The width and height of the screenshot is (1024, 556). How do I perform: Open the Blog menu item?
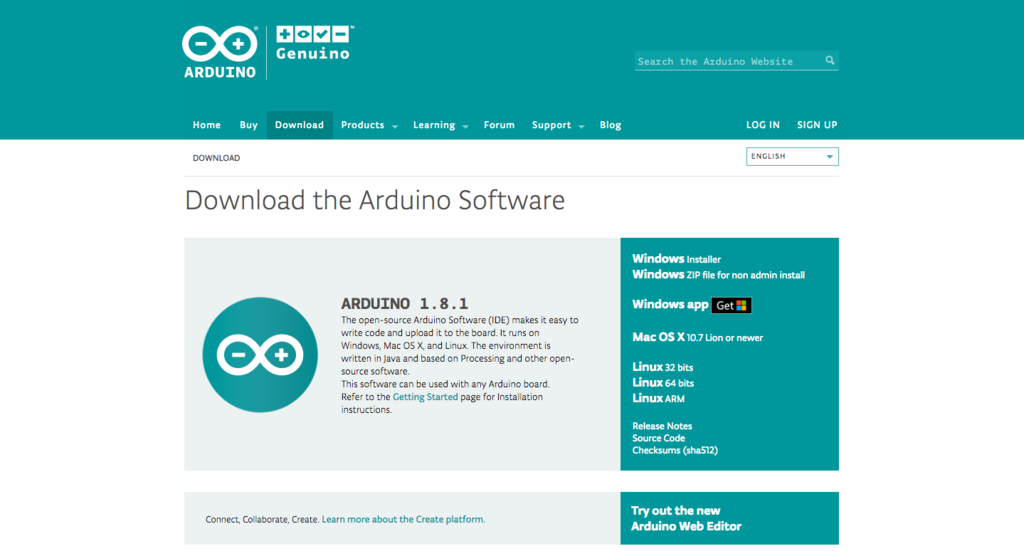tap(610, 125)
